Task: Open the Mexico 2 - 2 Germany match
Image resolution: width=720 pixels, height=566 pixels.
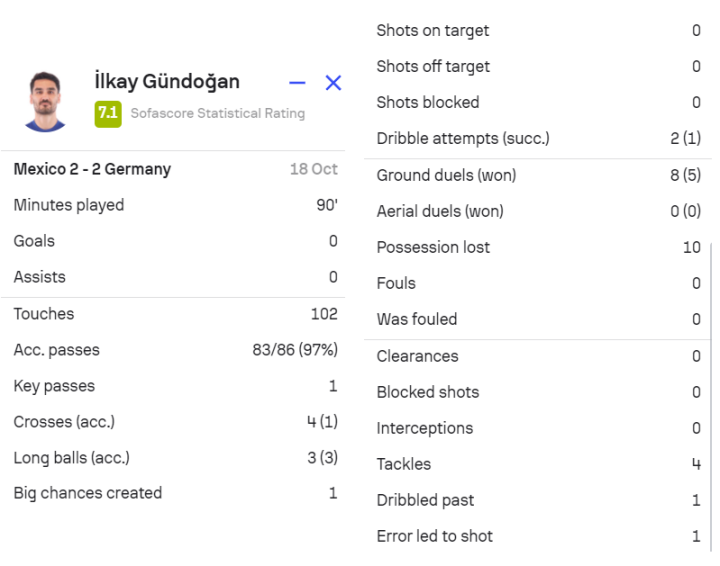Action: pos(92,169)
